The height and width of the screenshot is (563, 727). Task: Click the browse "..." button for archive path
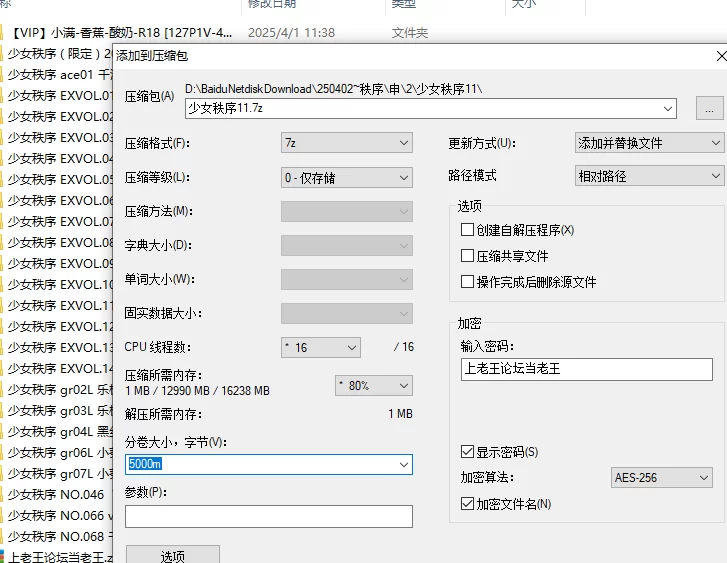point(709,109)
